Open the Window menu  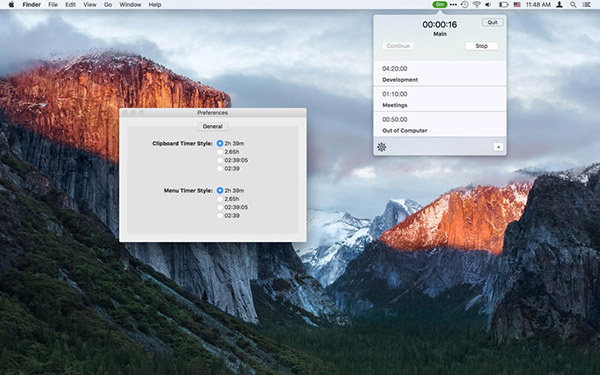pyautogui.click(x=130, y=5)
